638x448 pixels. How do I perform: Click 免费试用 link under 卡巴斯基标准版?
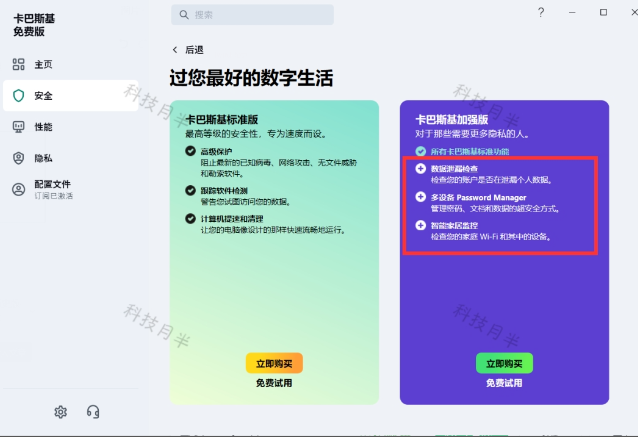(x=274, y=383)
